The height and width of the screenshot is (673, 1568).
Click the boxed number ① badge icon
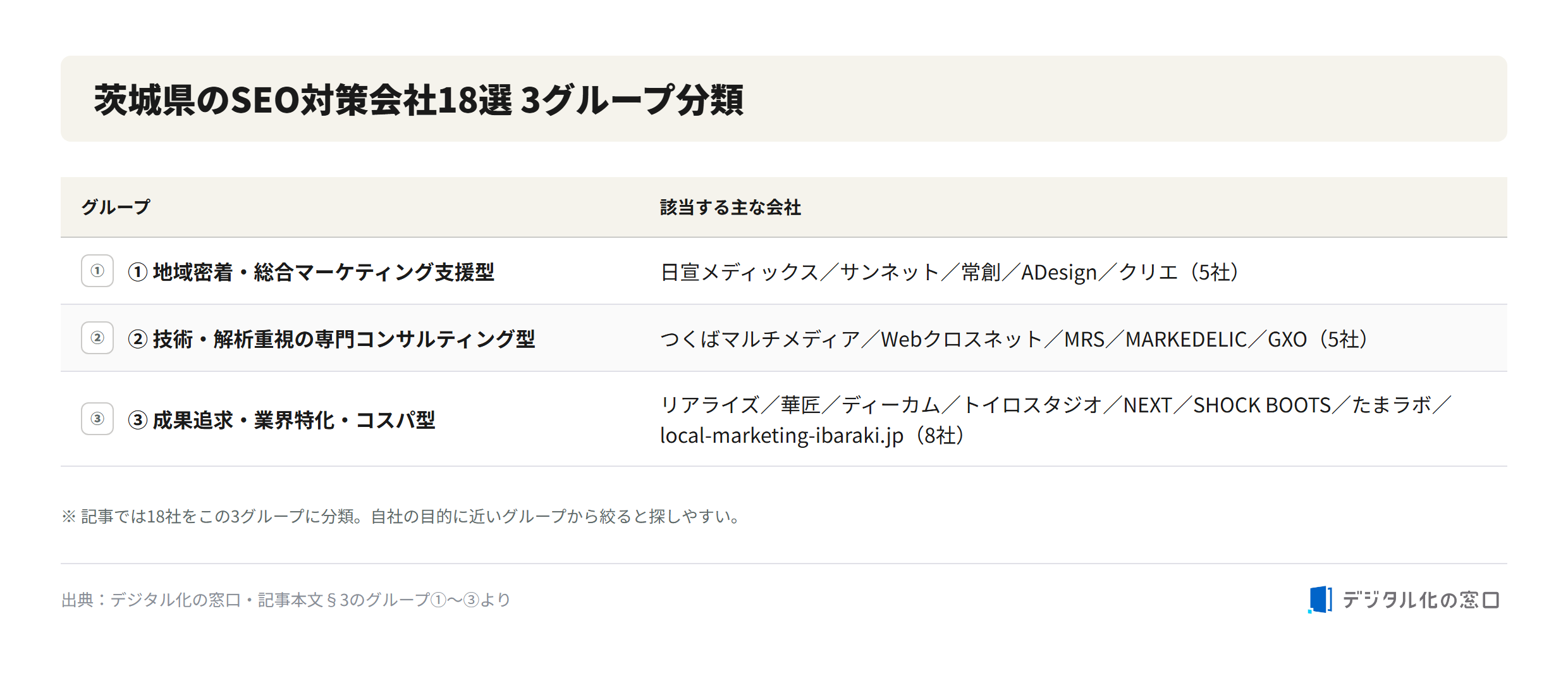click(97, 271)
